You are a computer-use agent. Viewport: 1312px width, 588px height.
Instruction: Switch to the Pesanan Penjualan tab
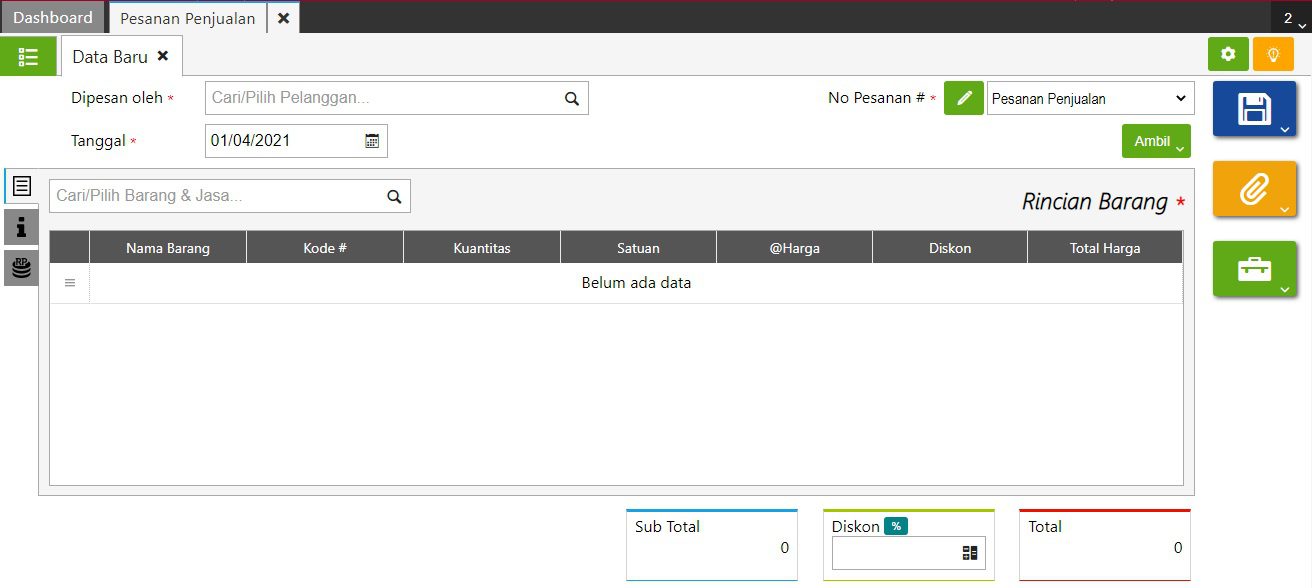click(187, 18)
